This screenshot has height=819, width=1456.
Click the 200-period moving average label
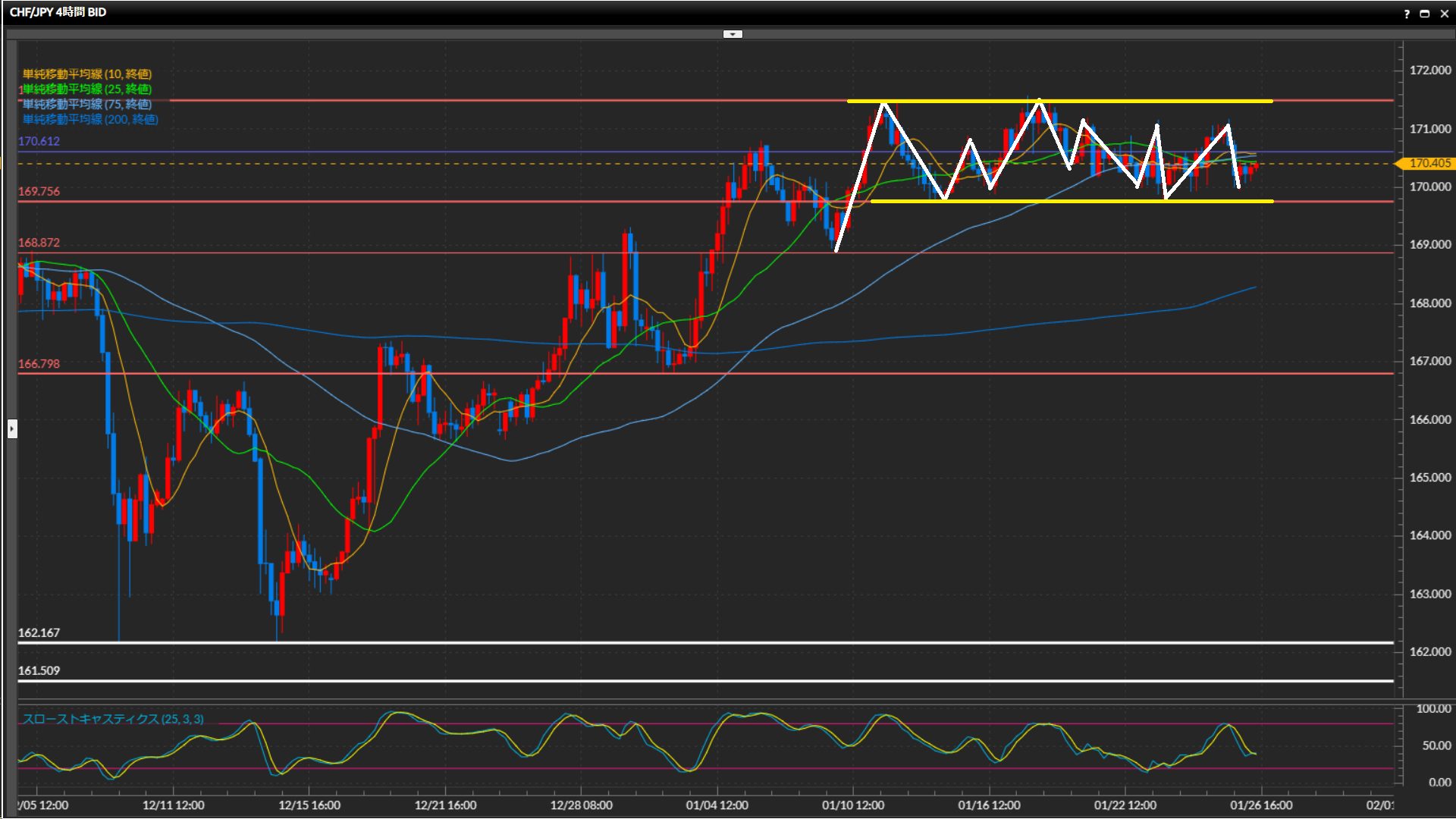(x=90, y=119)
